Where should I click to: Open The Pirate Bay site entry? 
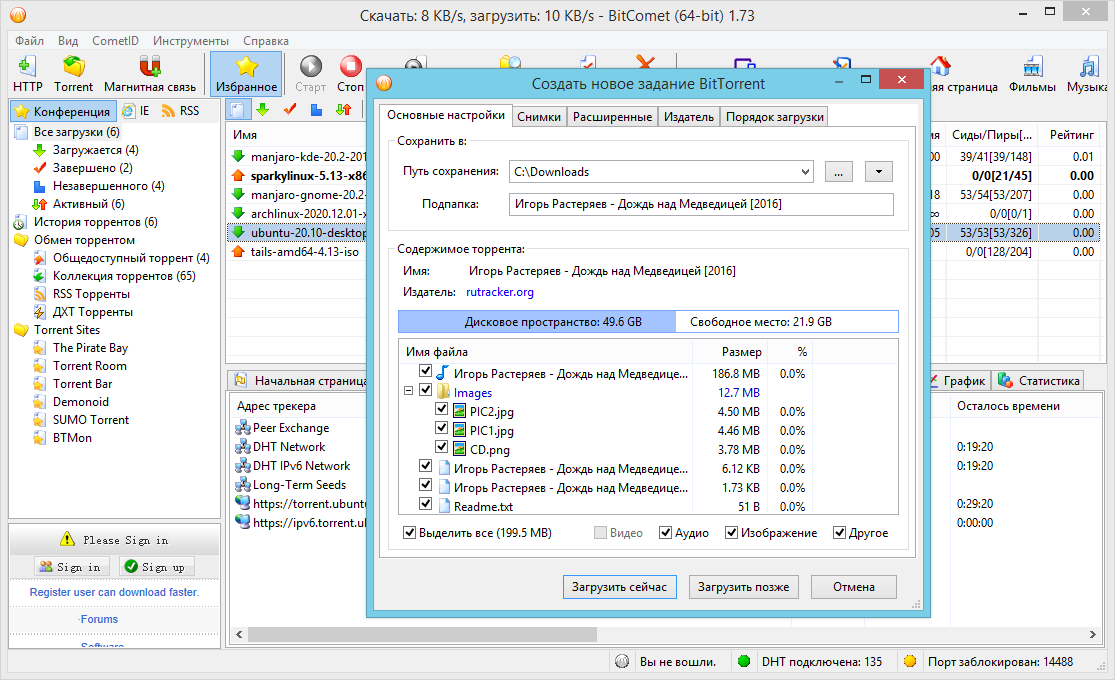[90, 348]
